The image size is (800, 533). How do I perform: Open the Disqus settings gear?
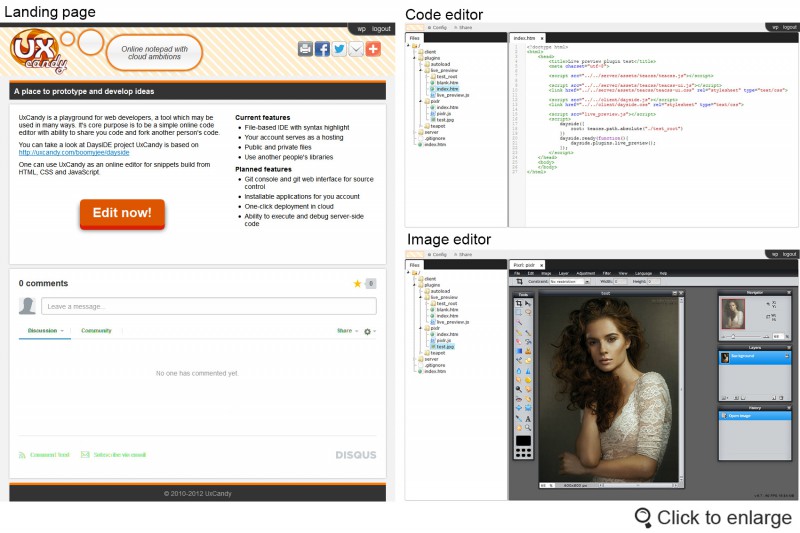point(367,331)
